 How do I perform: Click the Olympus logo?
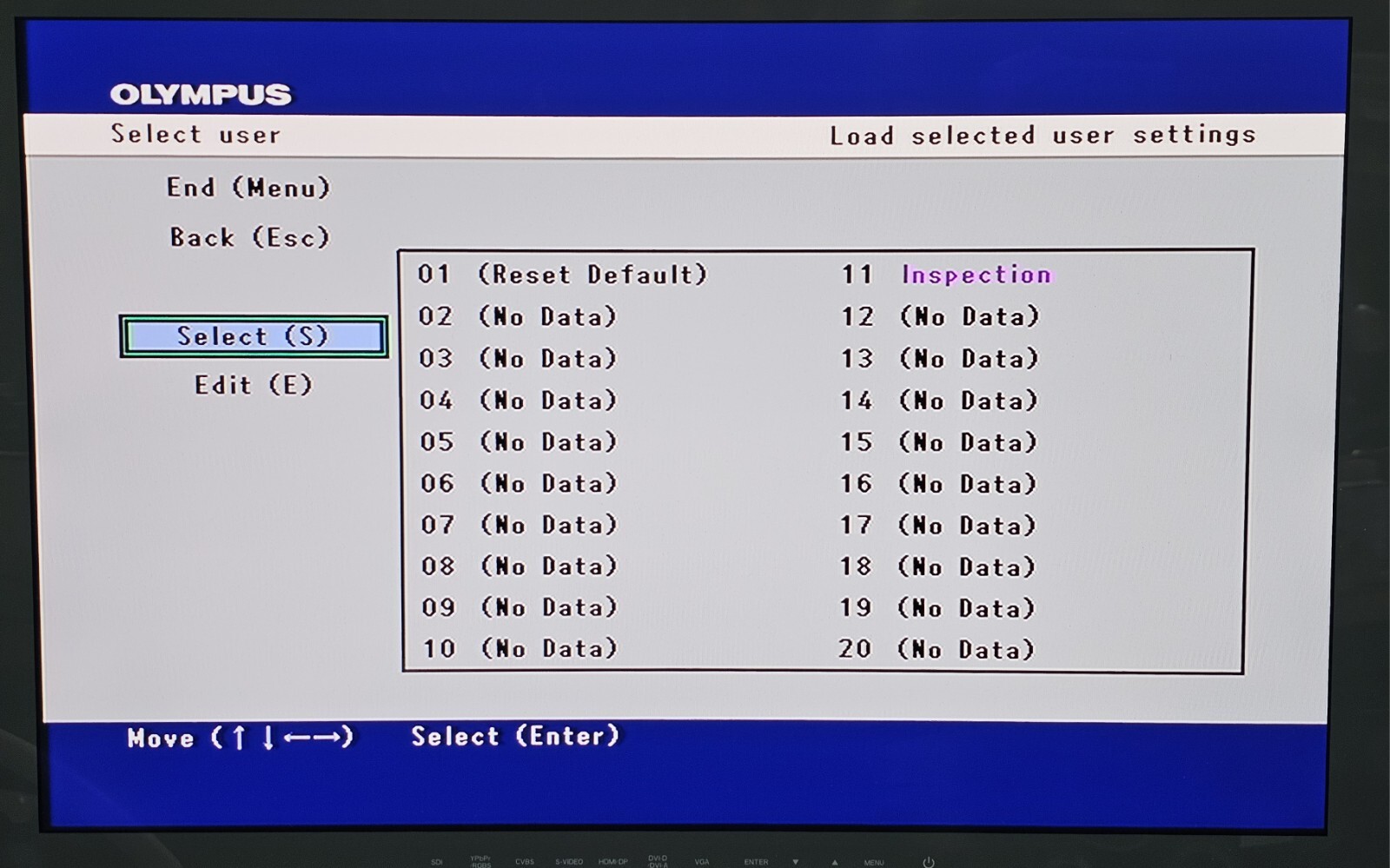201,94
